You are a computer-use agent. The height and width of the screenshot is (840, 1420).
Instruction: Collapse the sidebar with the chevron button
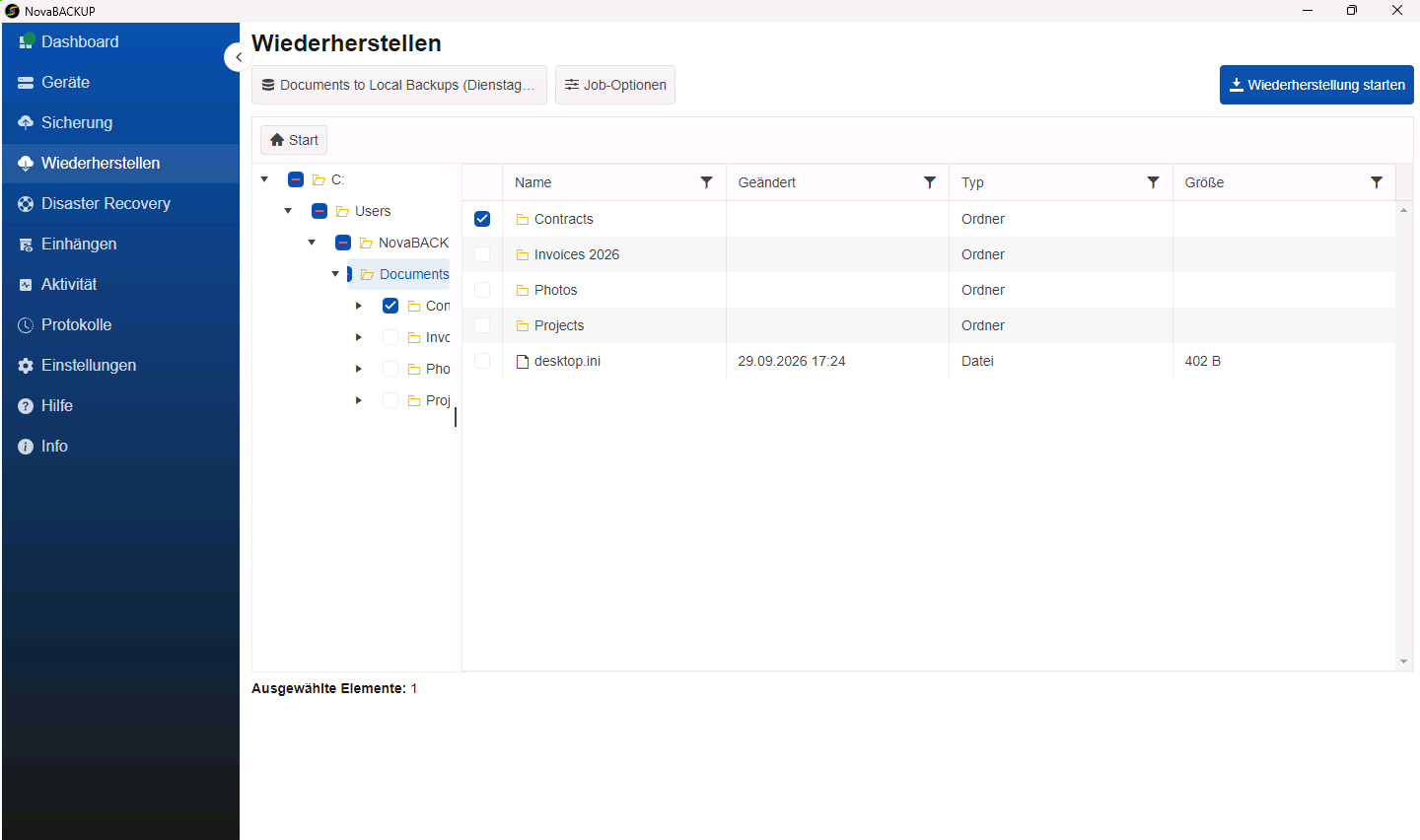238,57
